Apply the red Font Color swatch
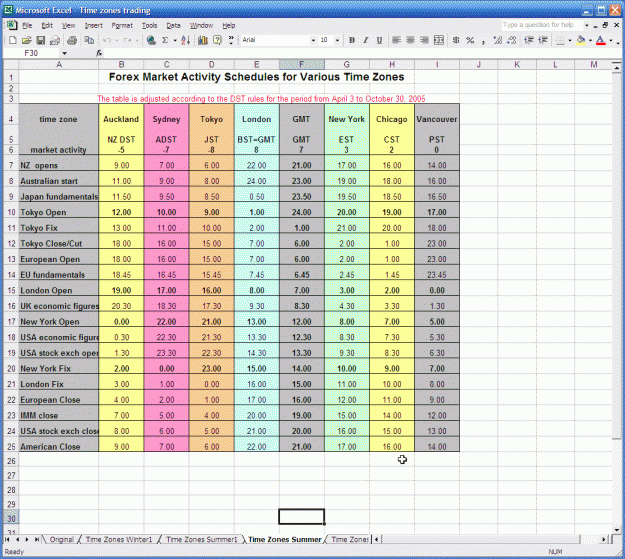Screen dimensions: 625x559 601,40
